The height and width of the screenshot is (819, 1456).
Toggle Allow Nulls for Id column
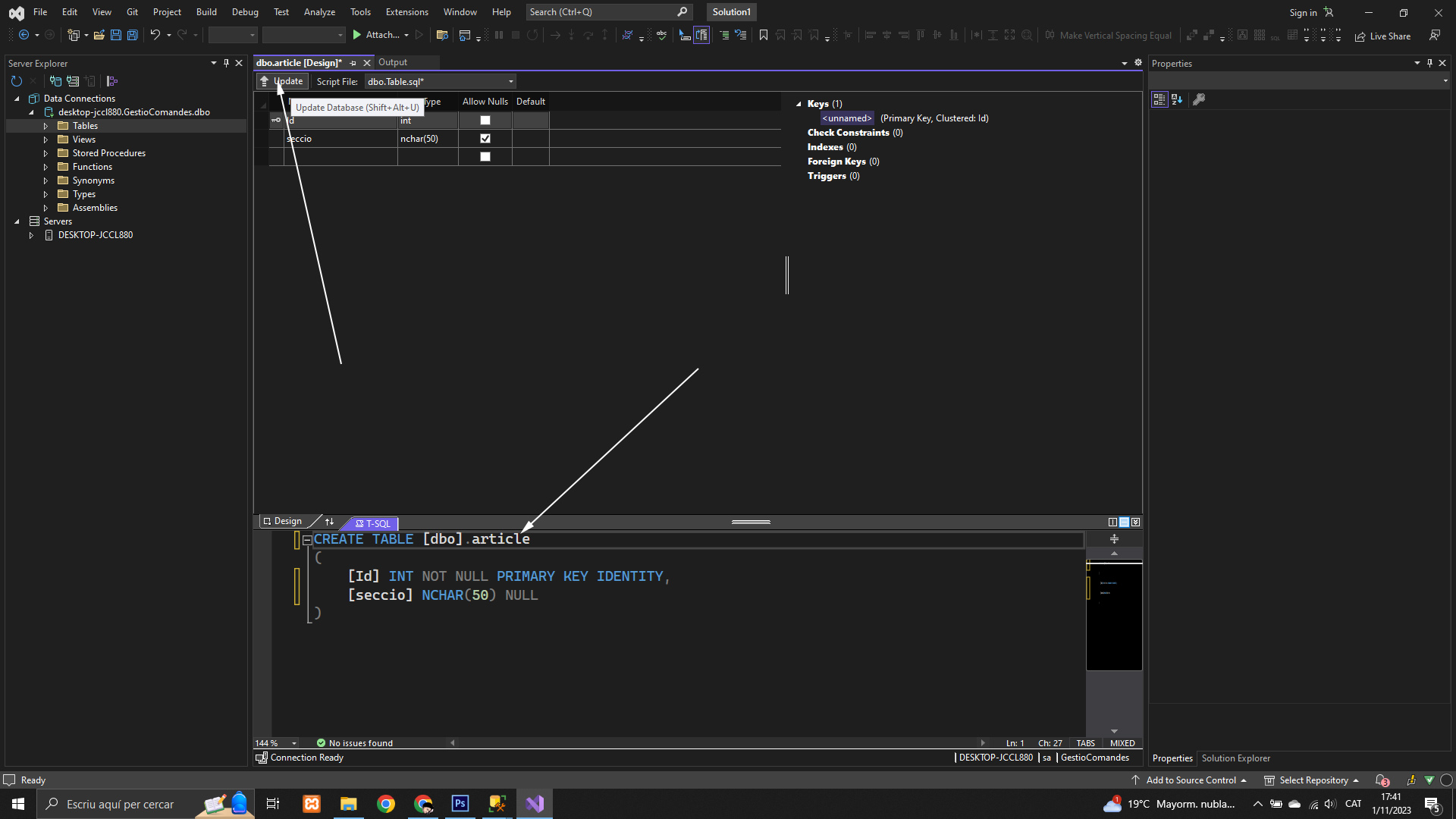pos(485,121)
